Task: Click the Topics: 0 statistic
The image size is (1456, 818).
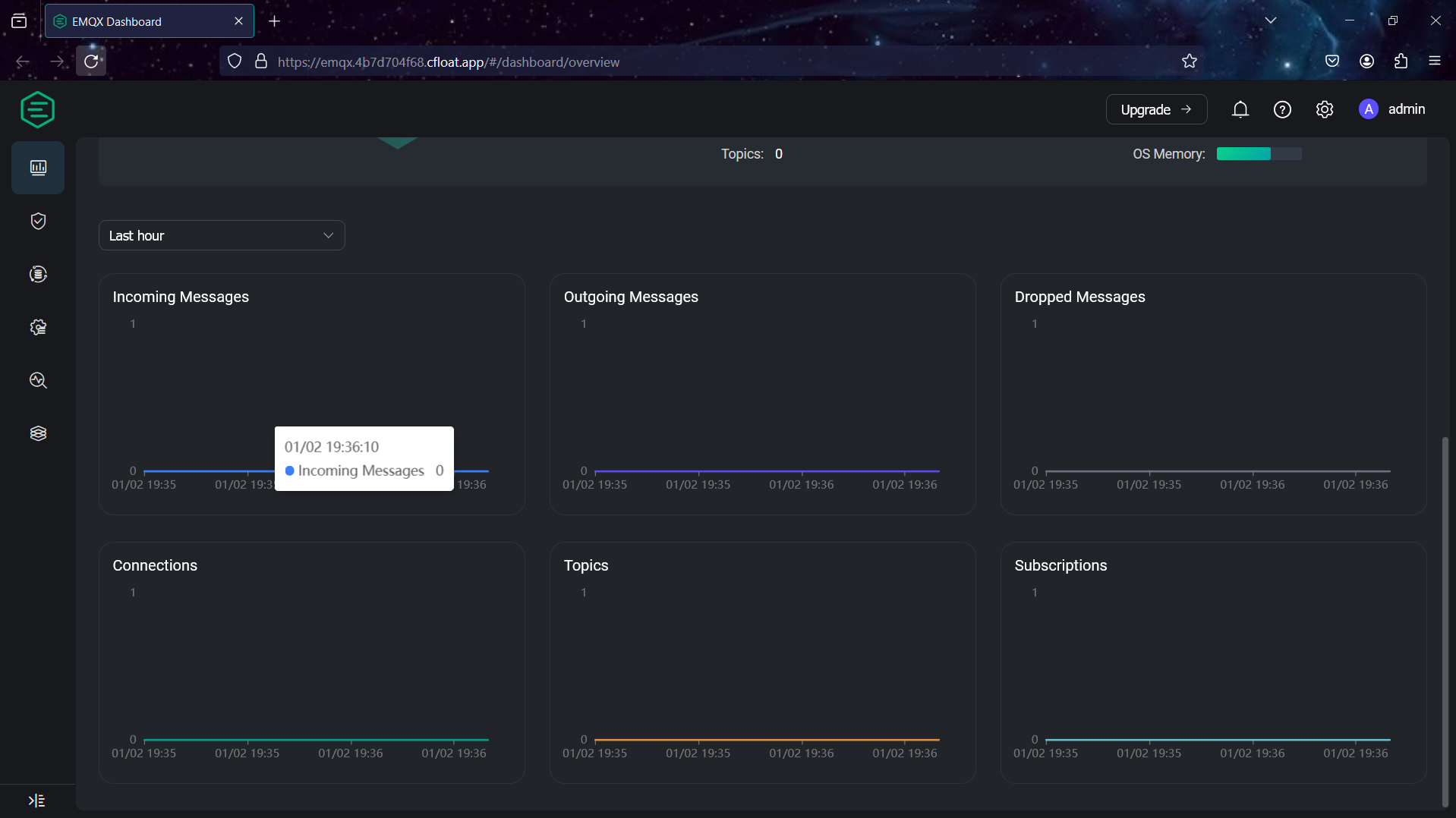Action: 752,154
